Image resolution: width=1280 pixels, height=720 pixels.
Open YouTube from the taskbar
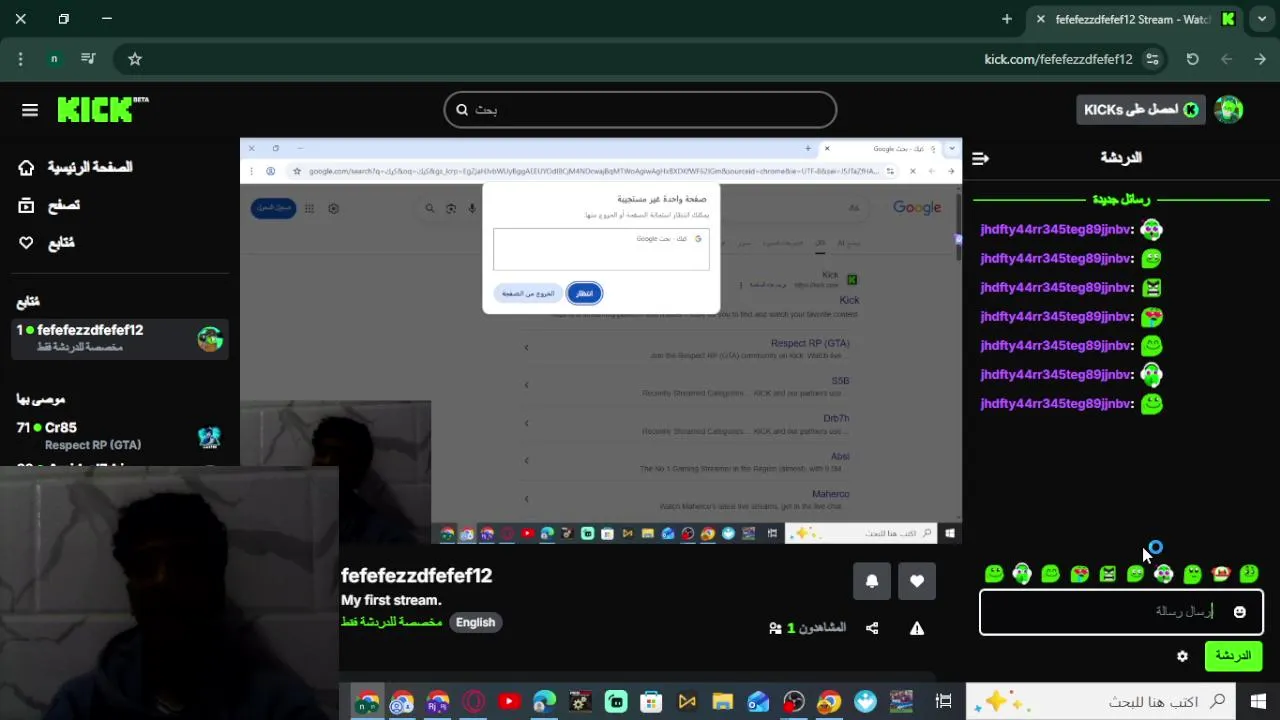pos(508,702)
